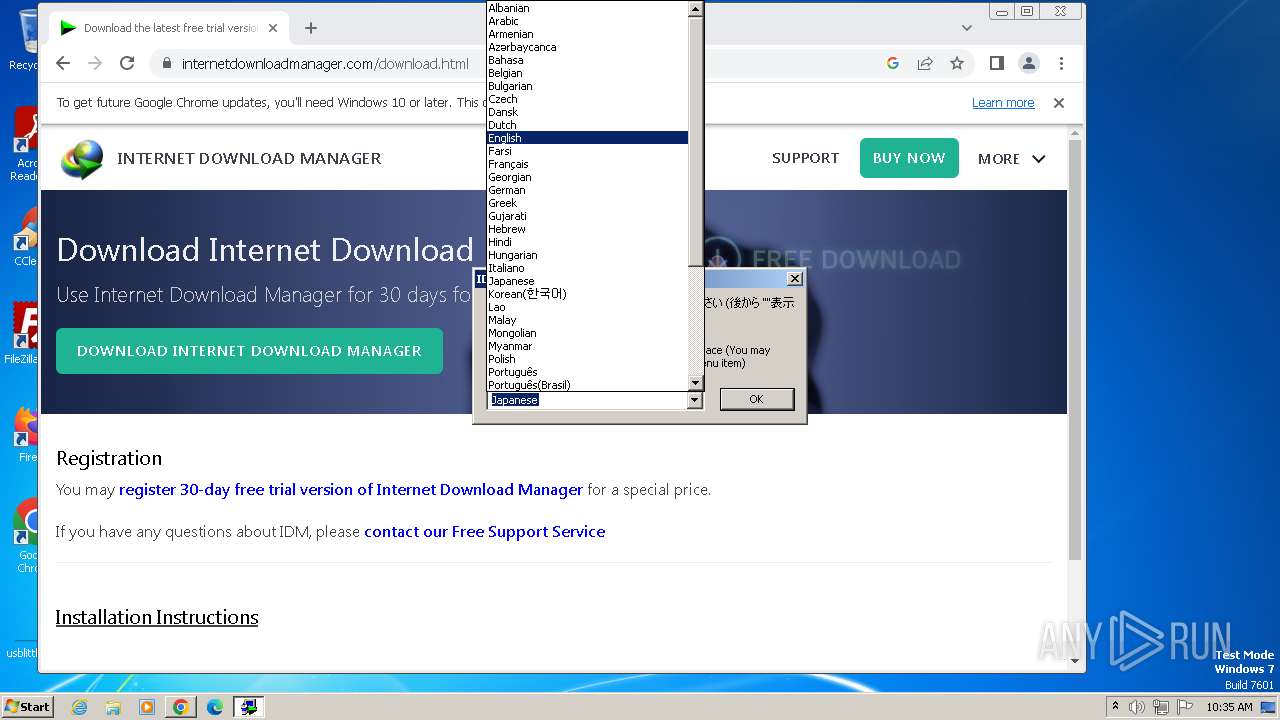Select Korean(한국어) language entry
Viewport: 1280px width, 720px height.
588,294
